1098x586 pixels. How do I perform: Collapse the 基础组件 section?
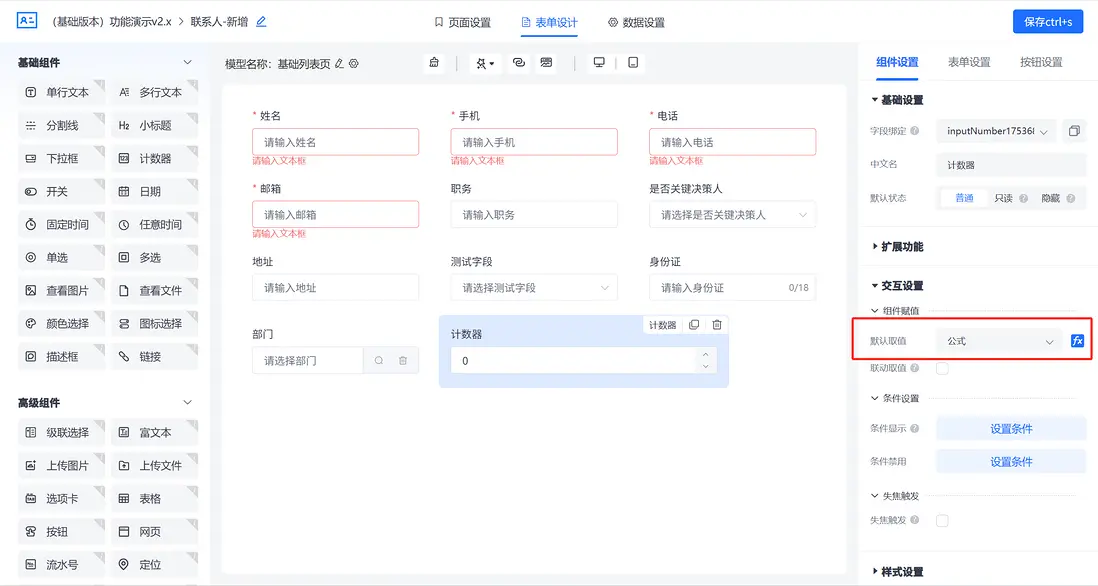[x=187, y=60]
